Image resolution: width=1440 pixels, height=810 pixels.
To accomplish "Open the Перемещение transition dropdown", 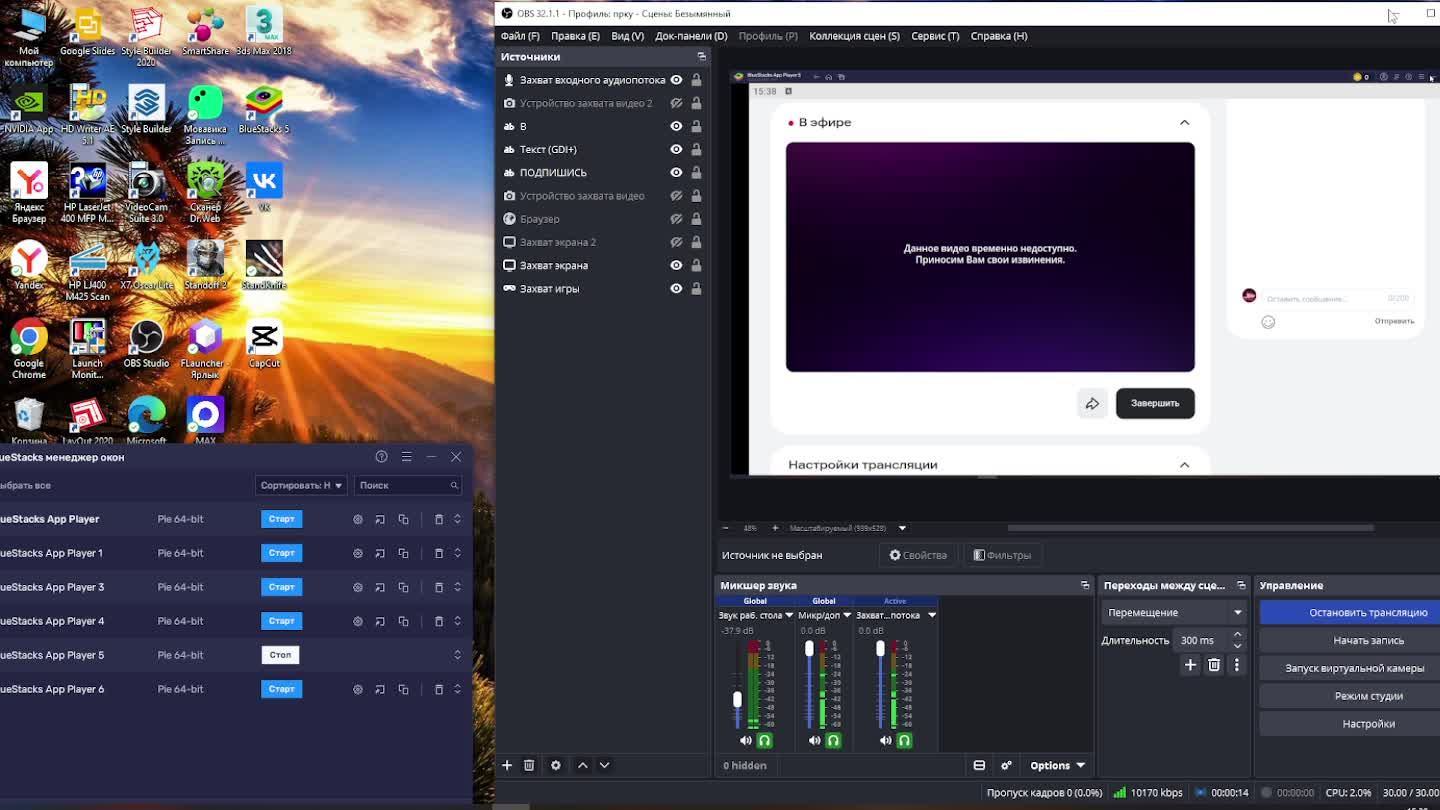I will [x=1175, y=612].
